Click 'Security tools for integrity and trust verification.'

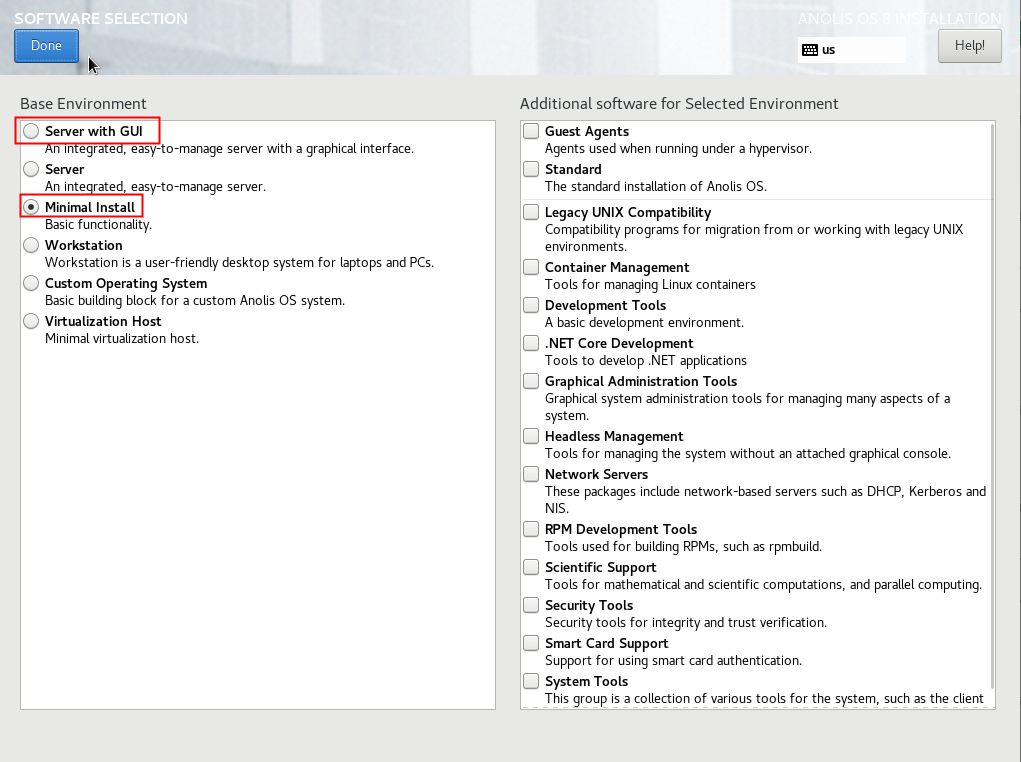(x=686, y=623)
